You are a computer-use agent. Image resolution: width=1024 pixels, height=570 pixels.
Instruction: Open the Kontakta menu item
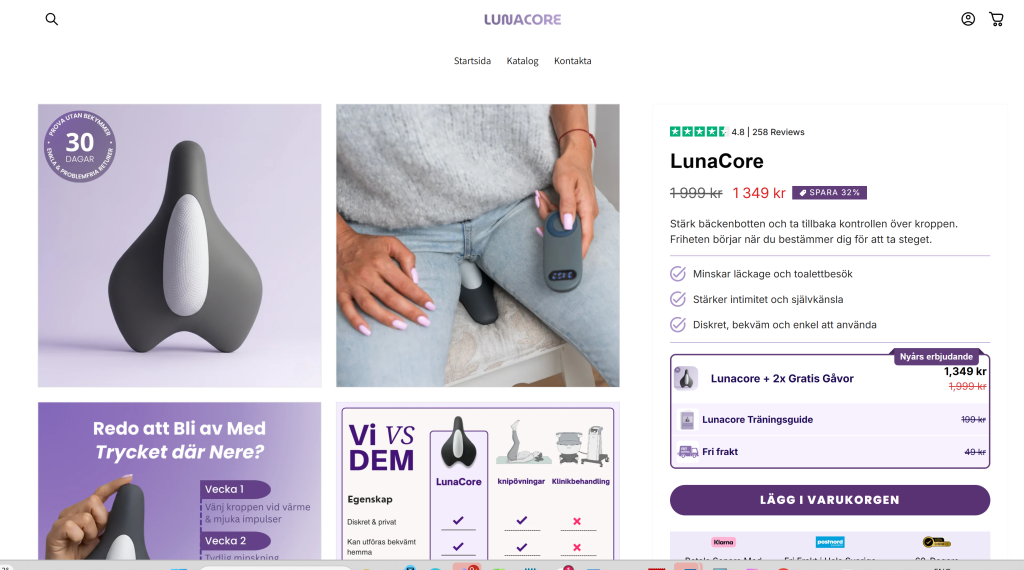tap(573, 61)
